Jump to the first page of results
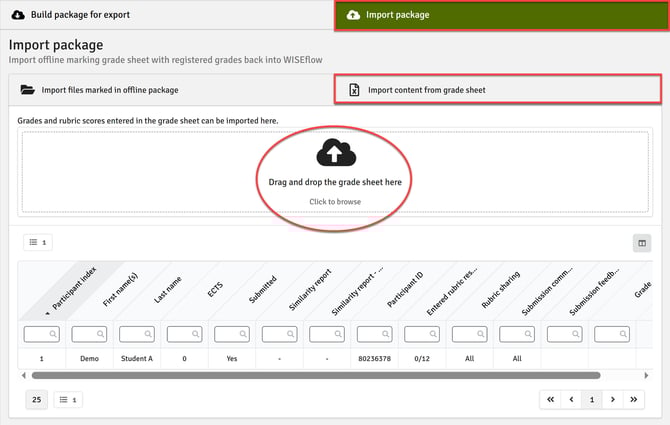 (549, 400)
